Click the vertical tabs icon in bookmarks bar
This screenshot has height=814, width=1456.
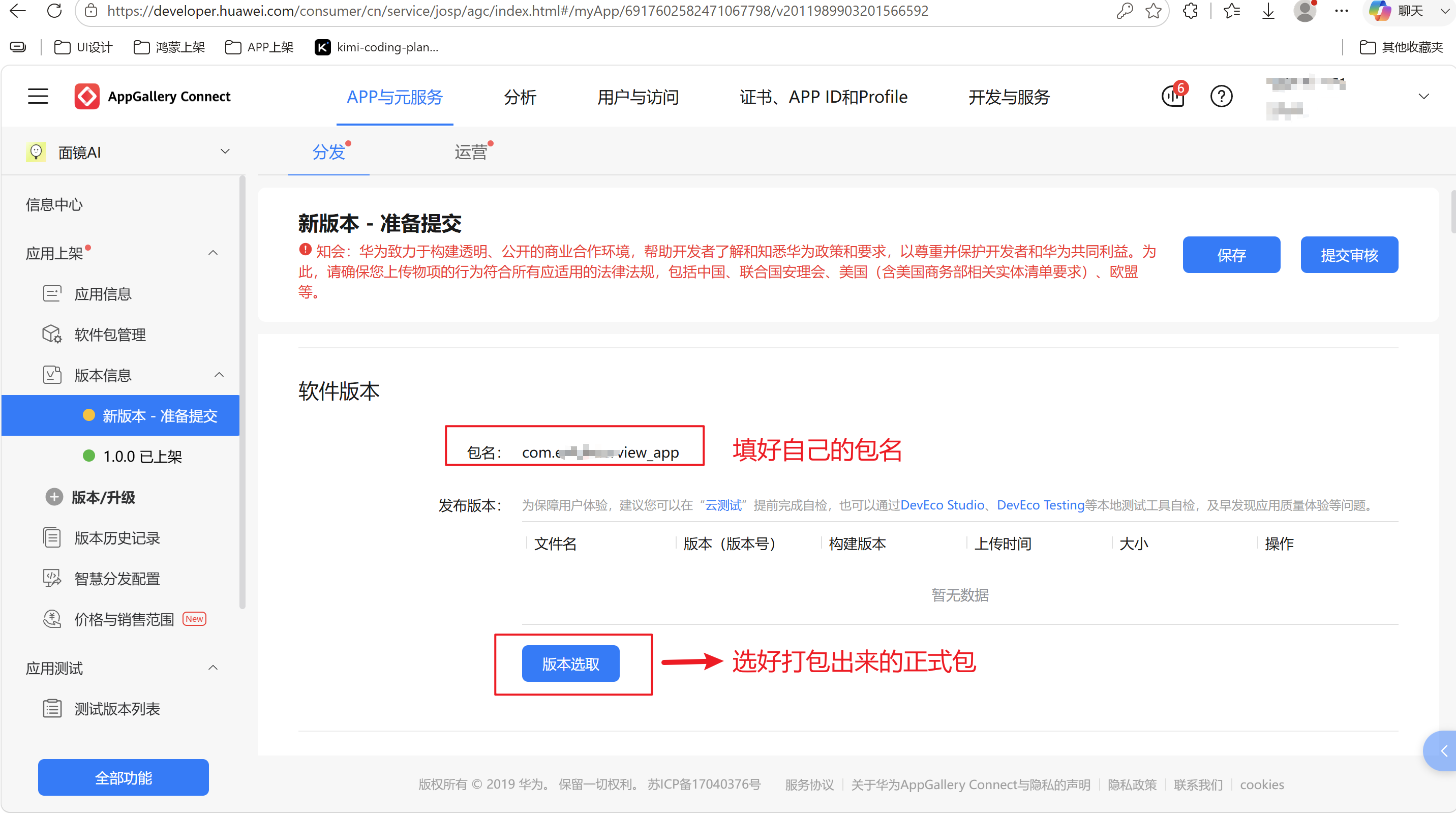(x=18, y=47)
